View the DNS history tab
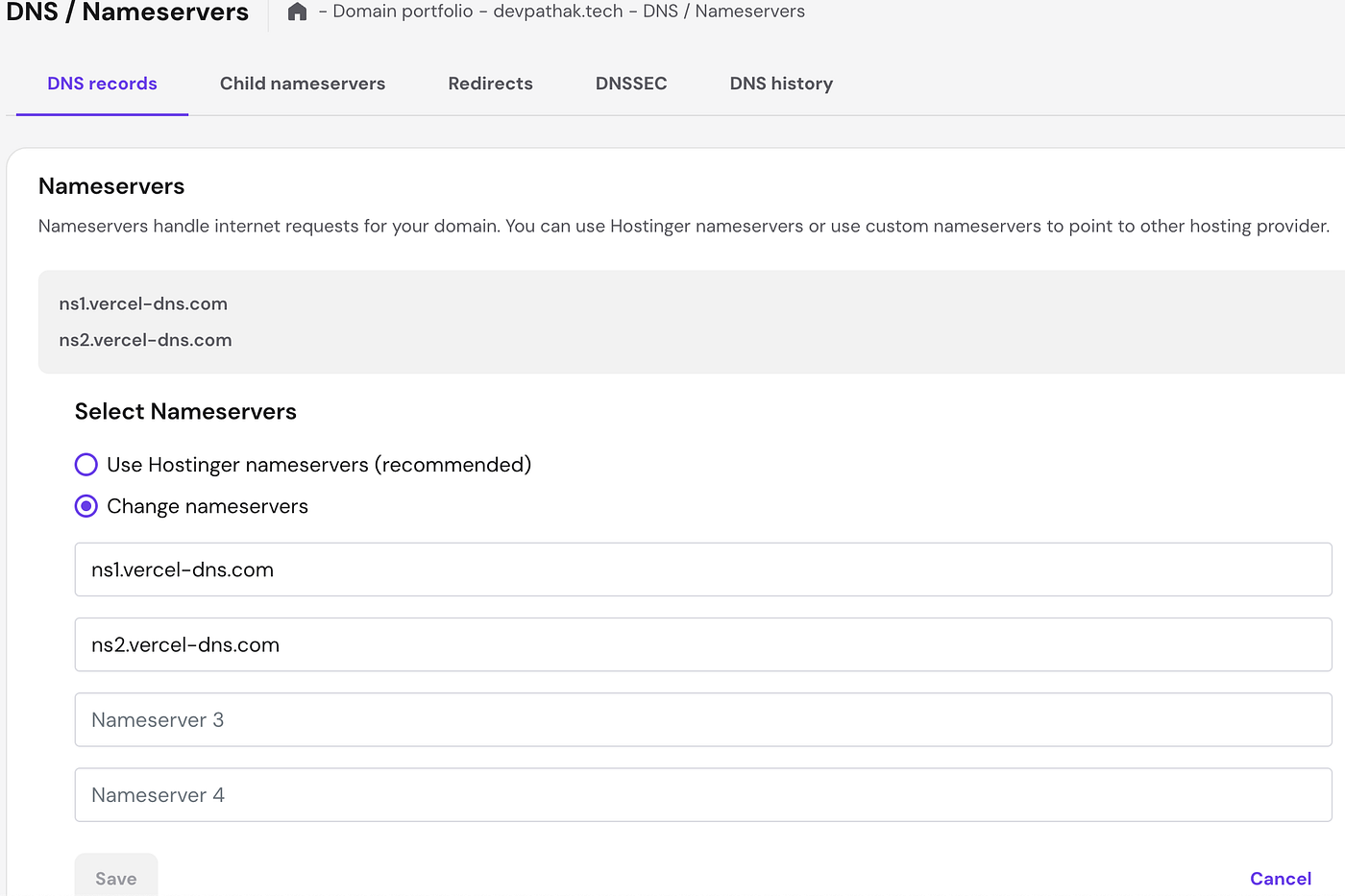Screen dimensions: 1345x896 [781, 84]
